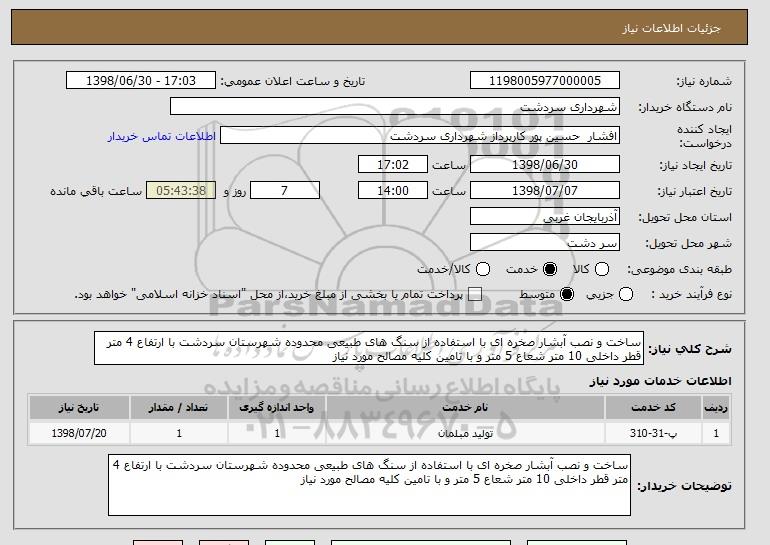Click the buyer notes text box توضیحات خریدار
Viewport: 770px width, 545px height.
point(369,485)
